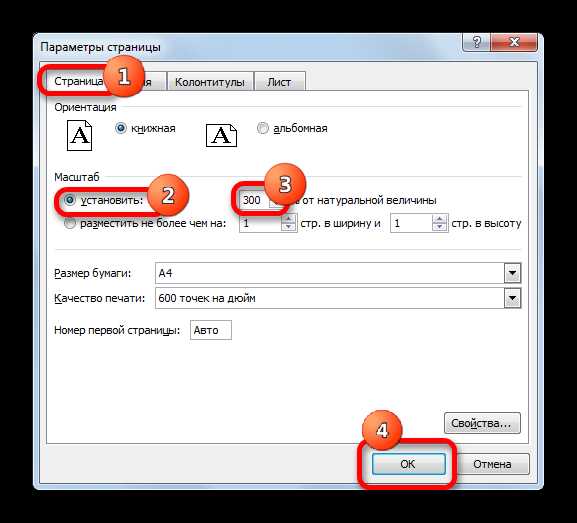Expand the Размер бумаги dropdown arrow
Screen dimensions: 577x523
(512, 273)
